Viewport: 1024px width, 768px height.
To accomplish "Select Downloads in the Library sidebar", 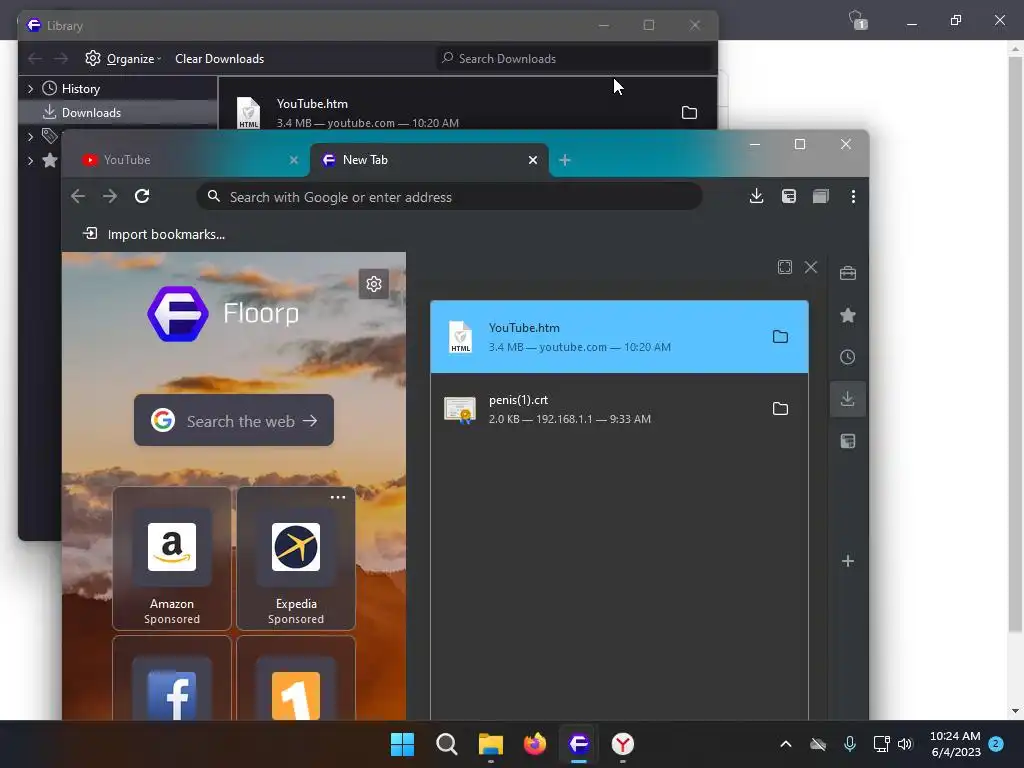I will [x=91, y=113].
